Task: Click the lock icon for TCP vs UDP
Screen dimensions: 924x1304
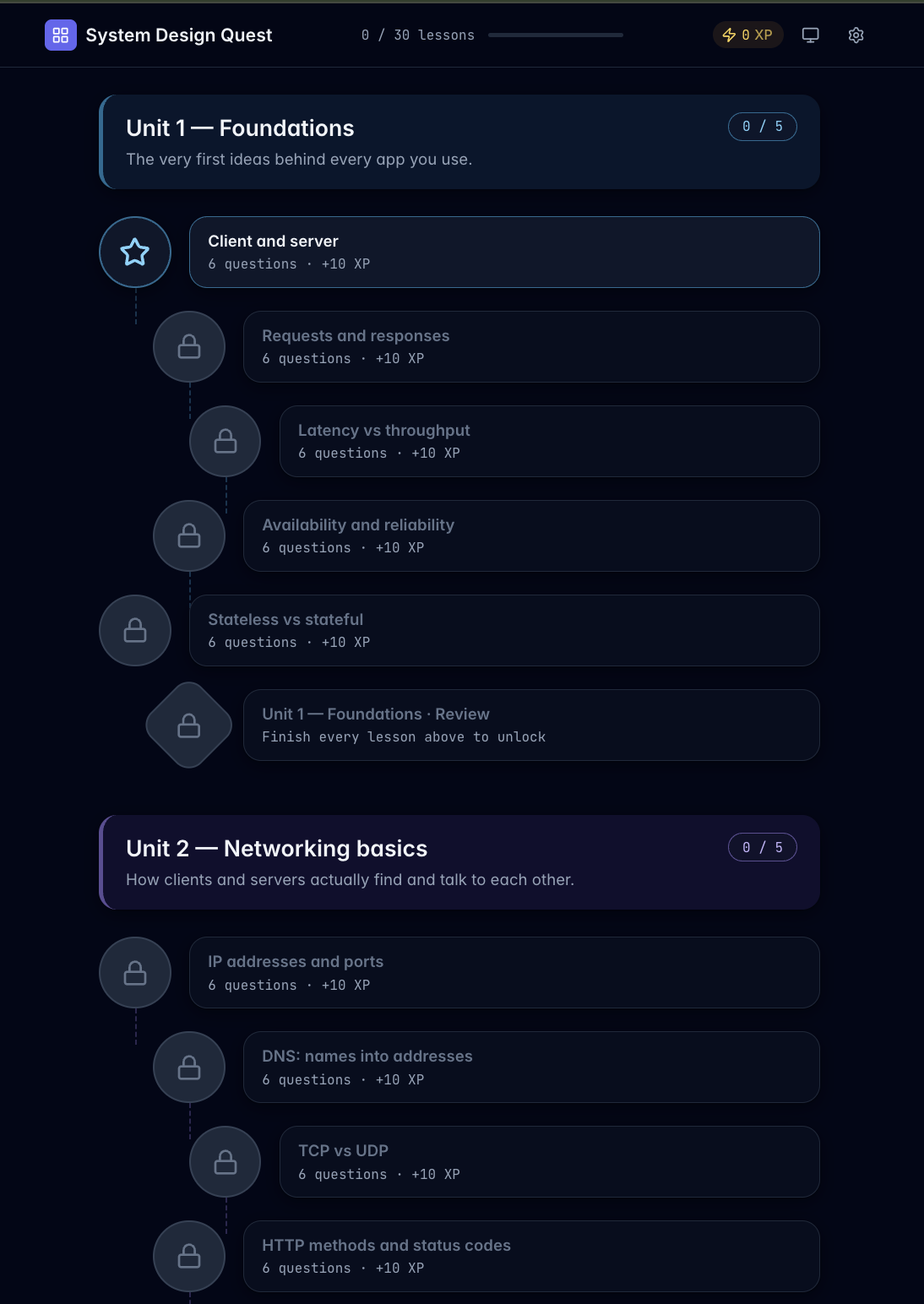Action: [225, 1161]
